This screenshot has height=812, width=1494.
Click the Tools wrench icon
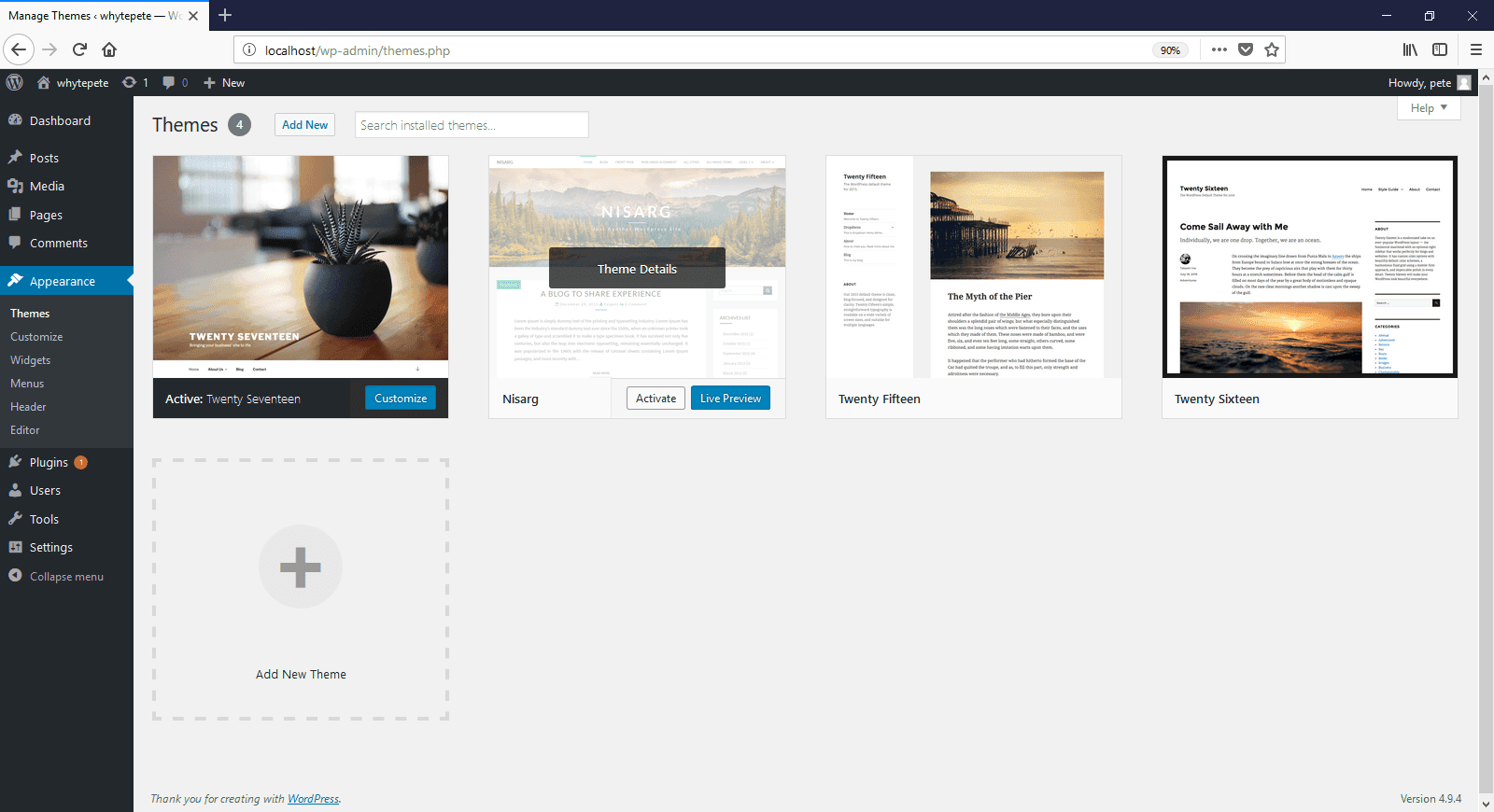[x=15, y=519]
